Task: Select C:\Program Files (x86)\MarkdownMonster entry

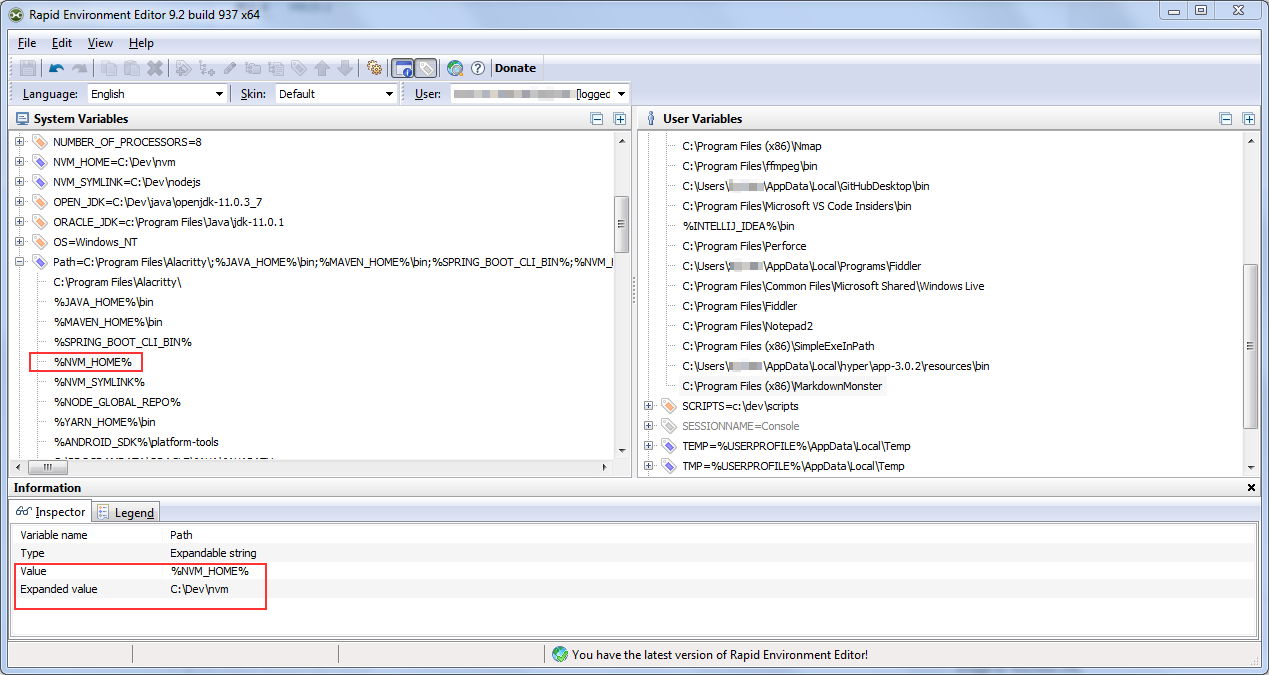Action: point(782,386)
